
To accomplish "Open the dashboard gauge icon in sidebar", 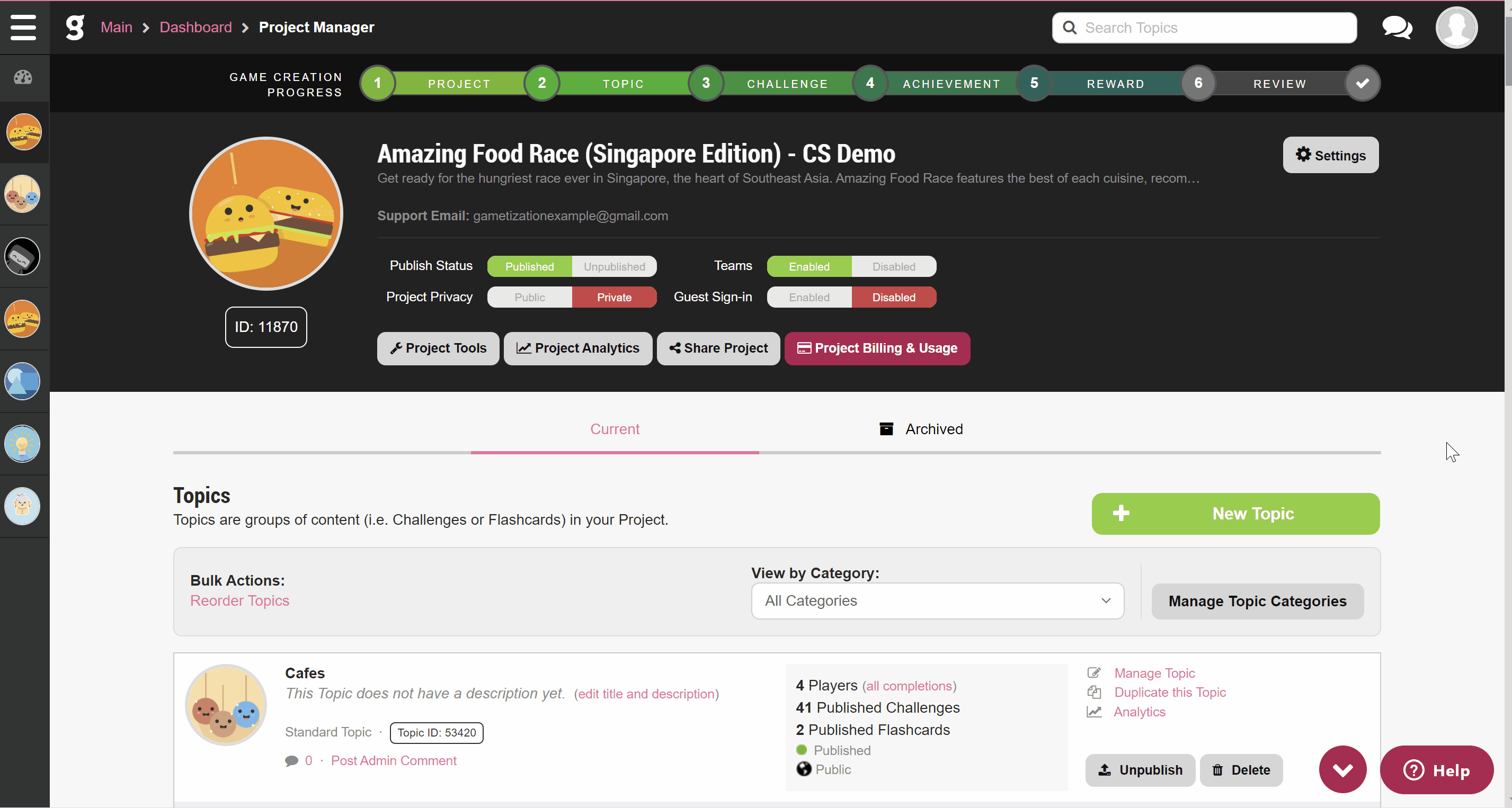I will coord(23,77).
